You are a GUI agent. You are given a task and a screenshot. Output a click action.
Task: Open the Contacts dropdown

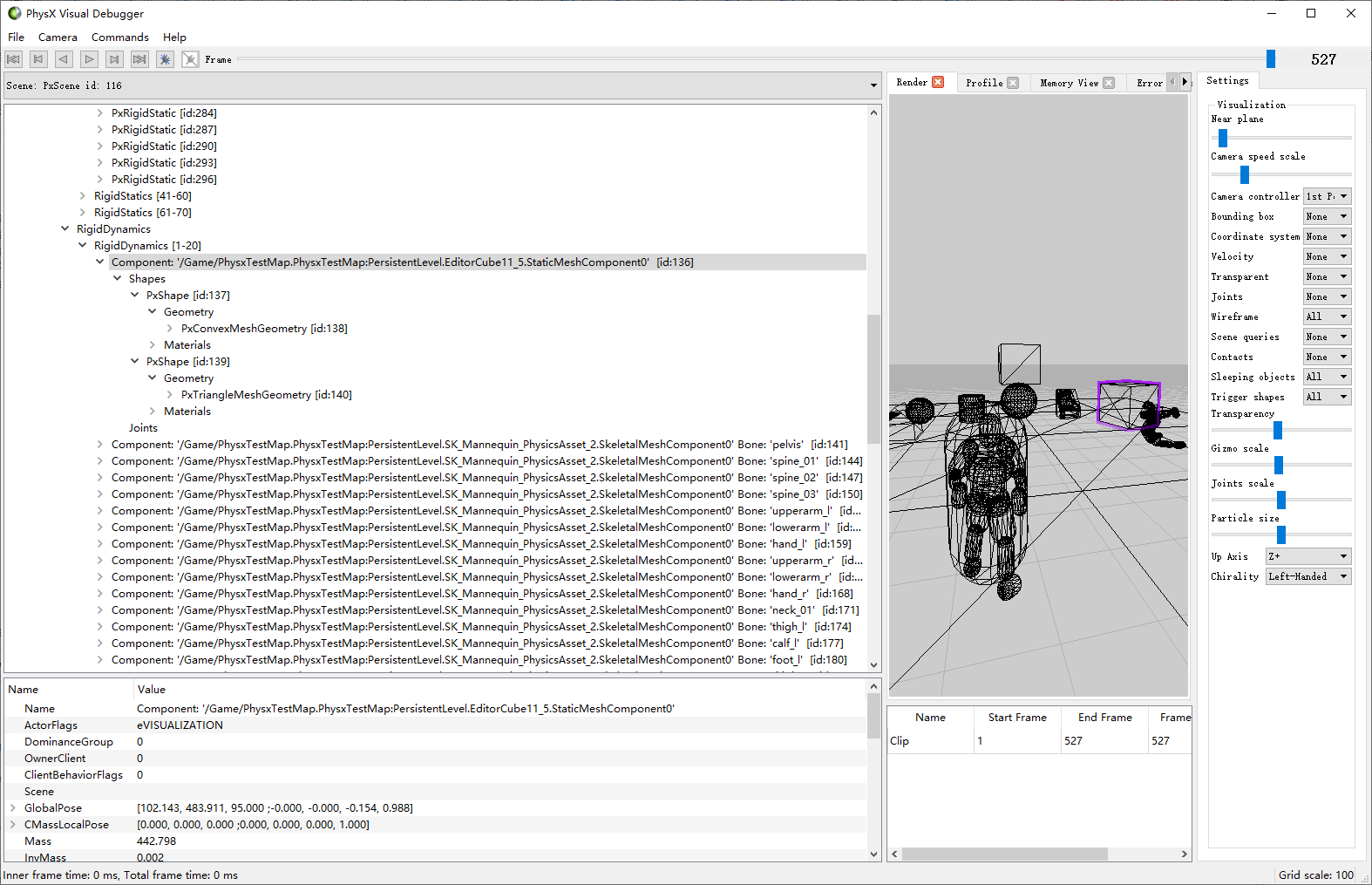[x=1327, y=357]
